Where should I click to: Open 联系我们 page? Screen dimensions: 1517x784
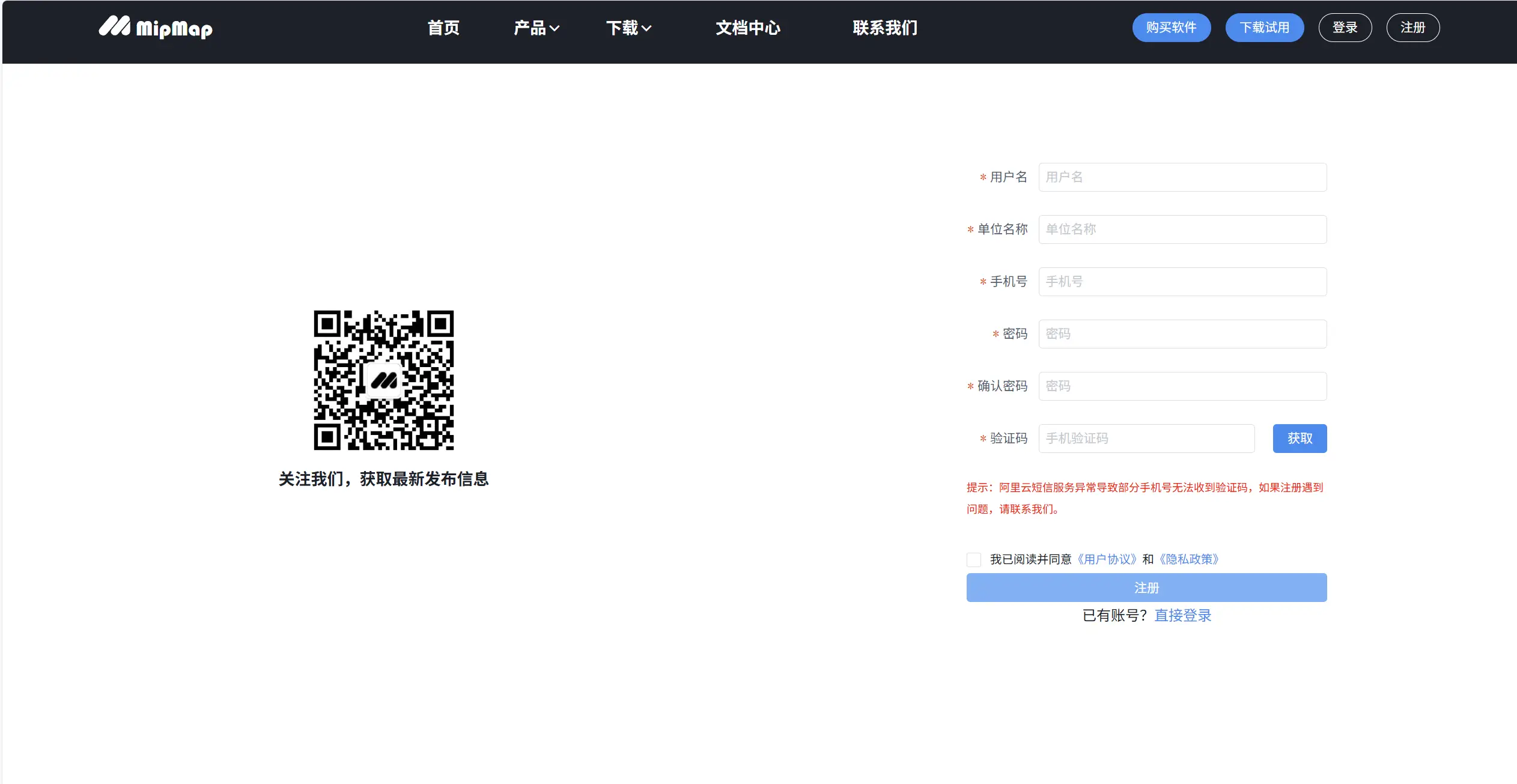coord(885,28)
